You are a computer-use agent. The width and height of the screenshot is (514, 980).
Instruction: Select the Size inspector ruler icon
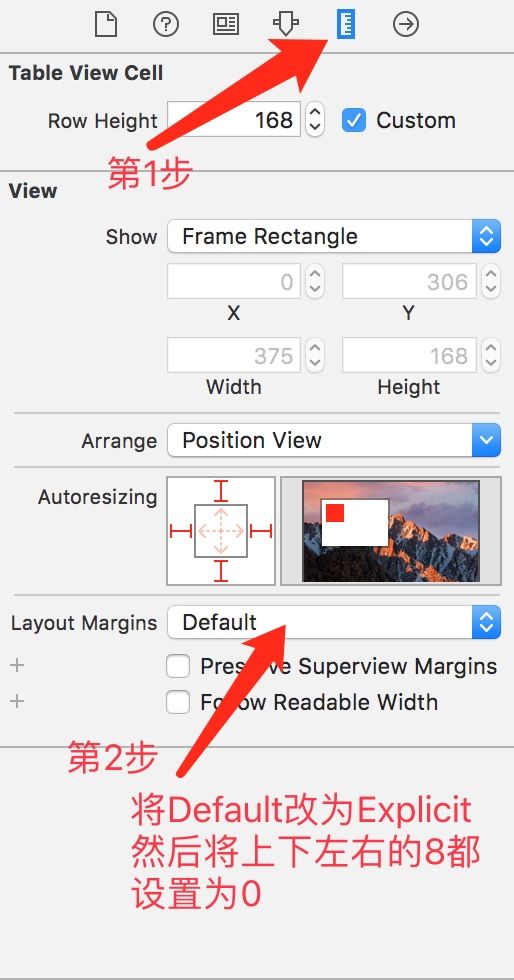pos(346,25)
